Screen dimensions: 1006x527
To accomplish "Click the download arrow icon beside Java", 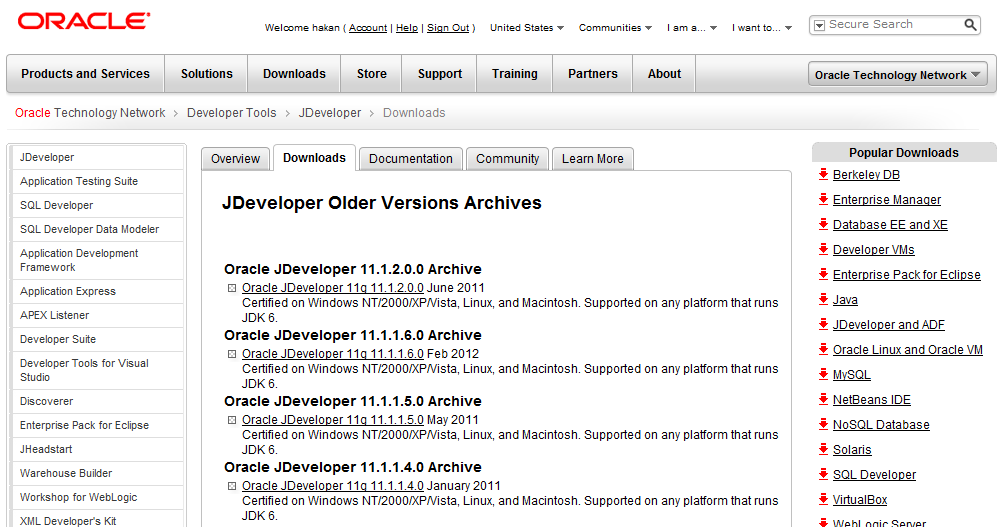I will (823, 300).
